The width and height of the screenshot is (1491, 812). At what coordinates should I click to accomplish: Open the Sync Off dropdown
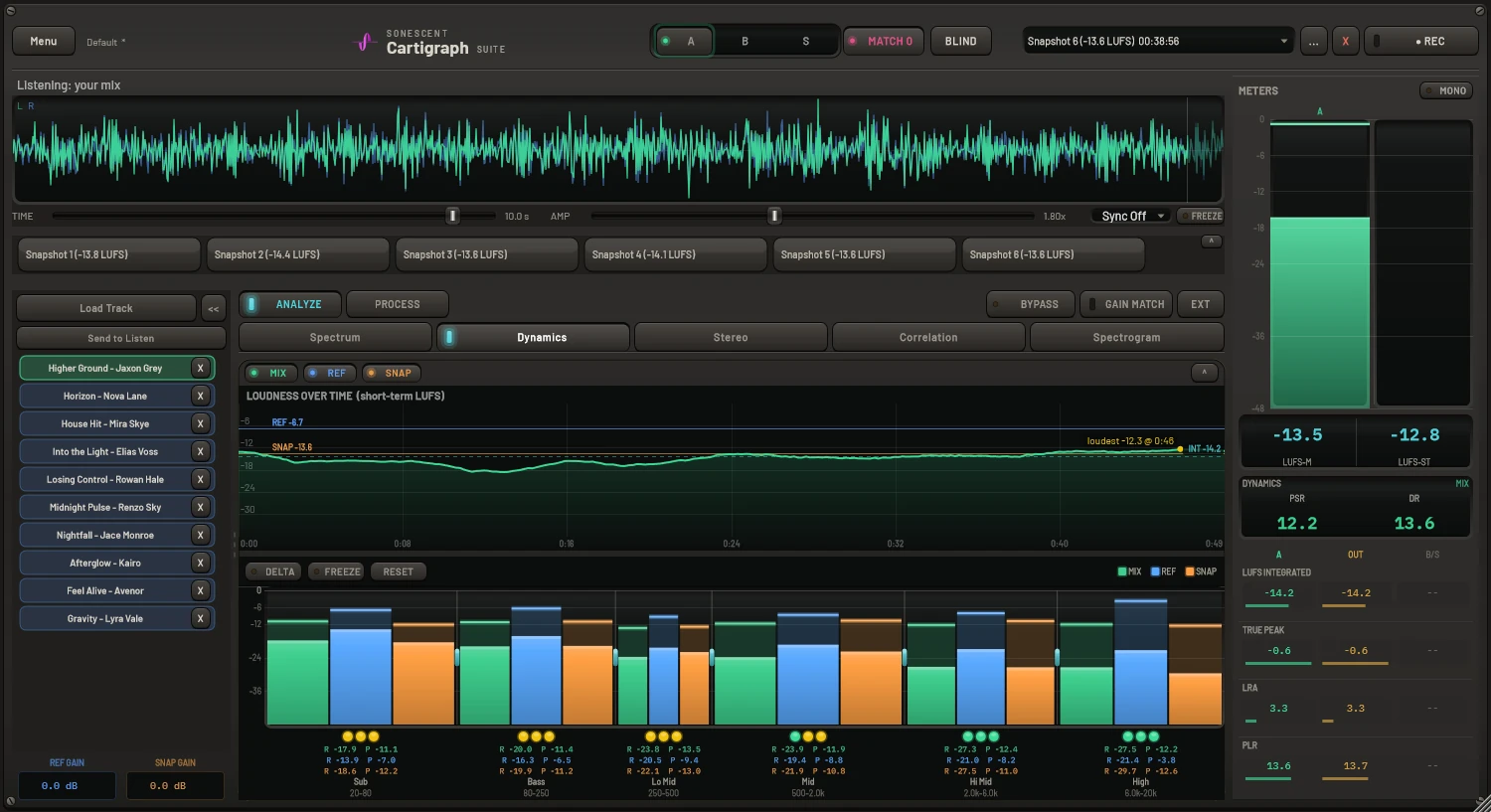1131,216
